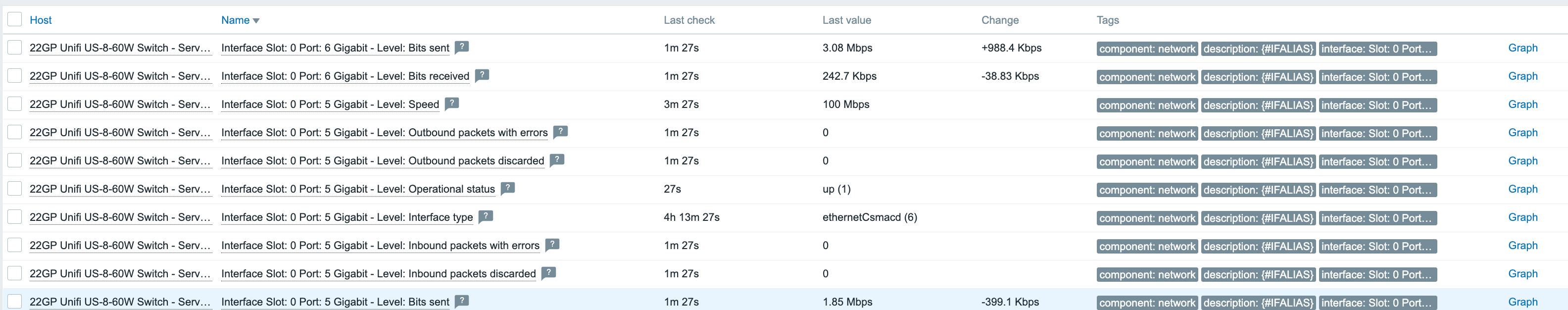Viewport: 1568px width, 310px height.
Task: Show description icon for Outbound packets discarded
Action: (x=557, y=160)
